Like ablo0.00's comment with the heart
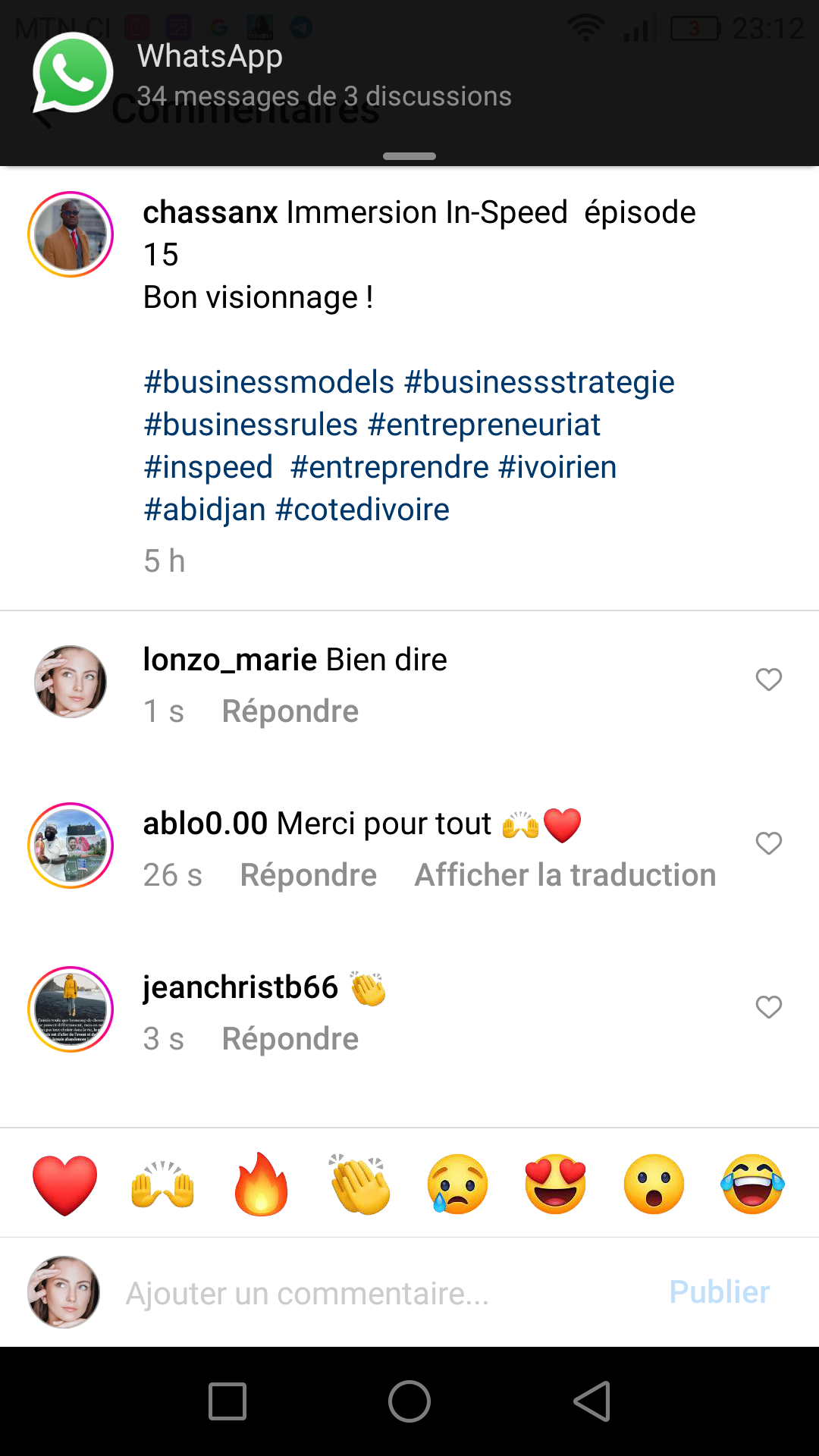Viewport: 819px width, 1456px height. click(x=768, y=843)
